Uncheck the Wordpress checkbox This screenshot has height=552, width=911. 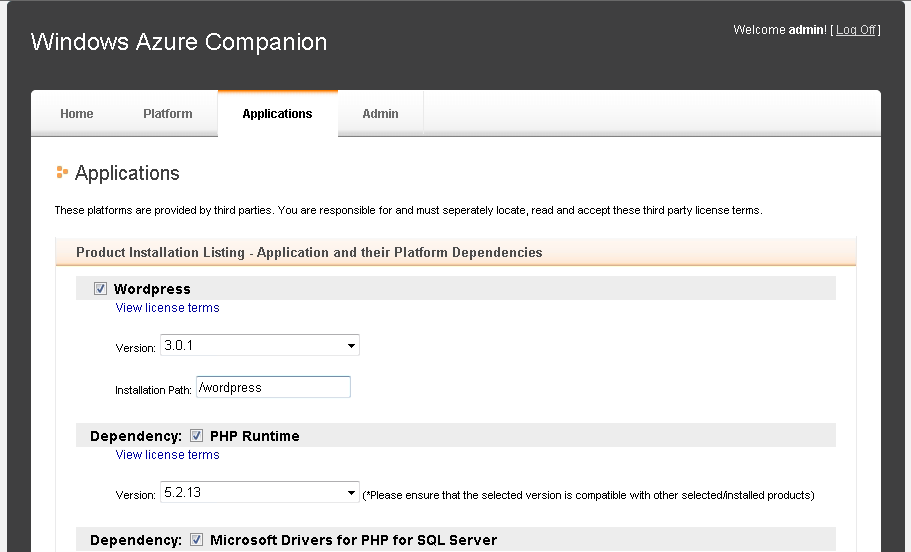(x=101, y=289)
